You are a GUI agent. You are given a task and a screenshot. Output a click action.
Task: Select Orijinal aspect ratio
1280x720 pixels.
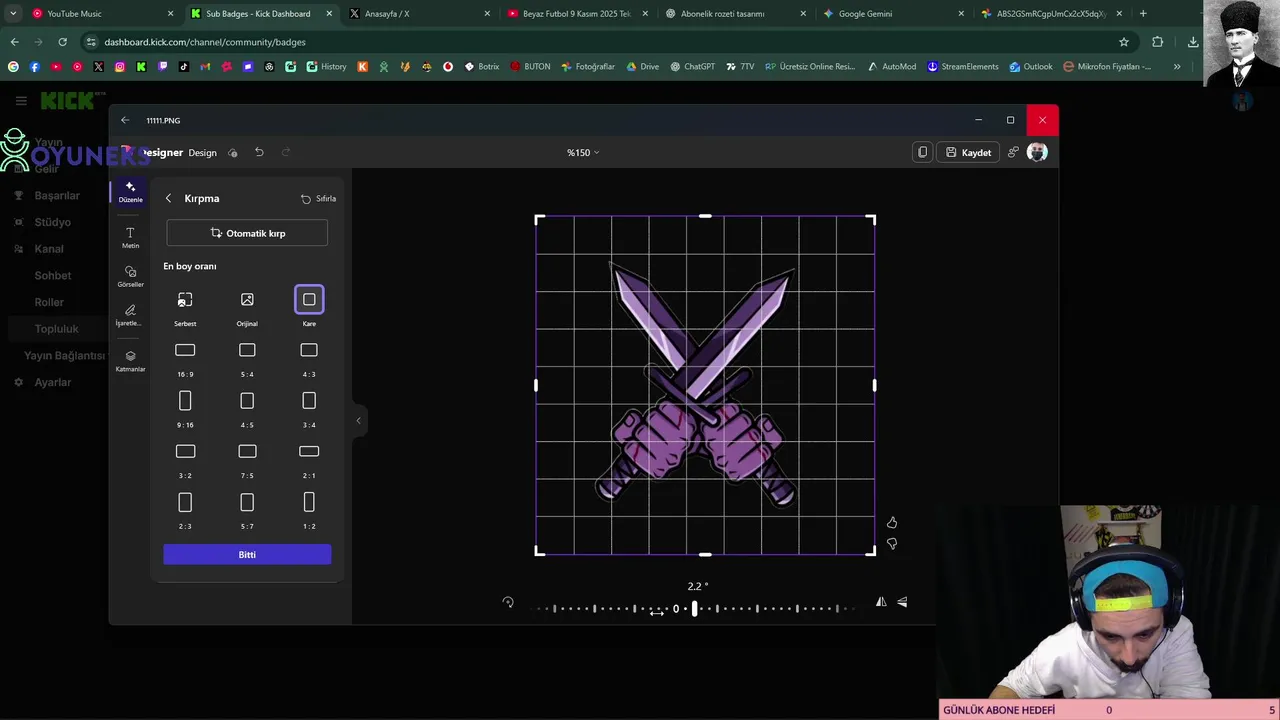click(x=247, y=308)
